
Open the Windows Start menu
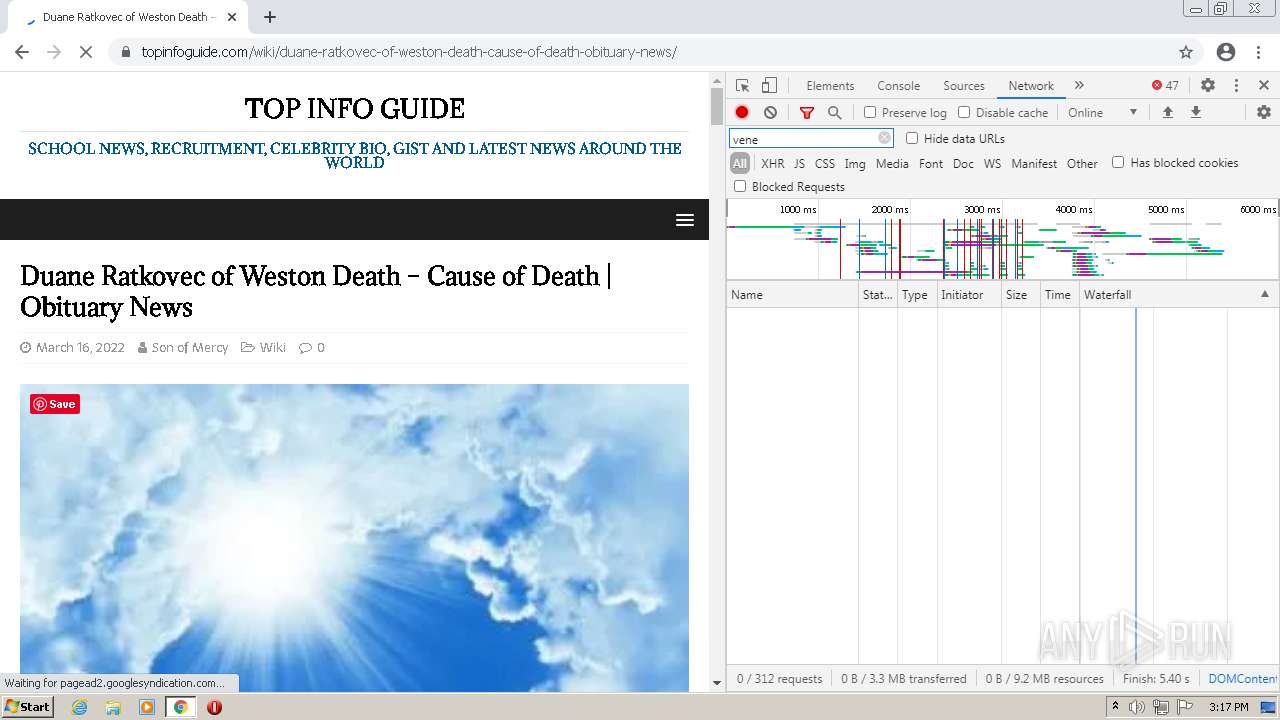click(27, 707)
